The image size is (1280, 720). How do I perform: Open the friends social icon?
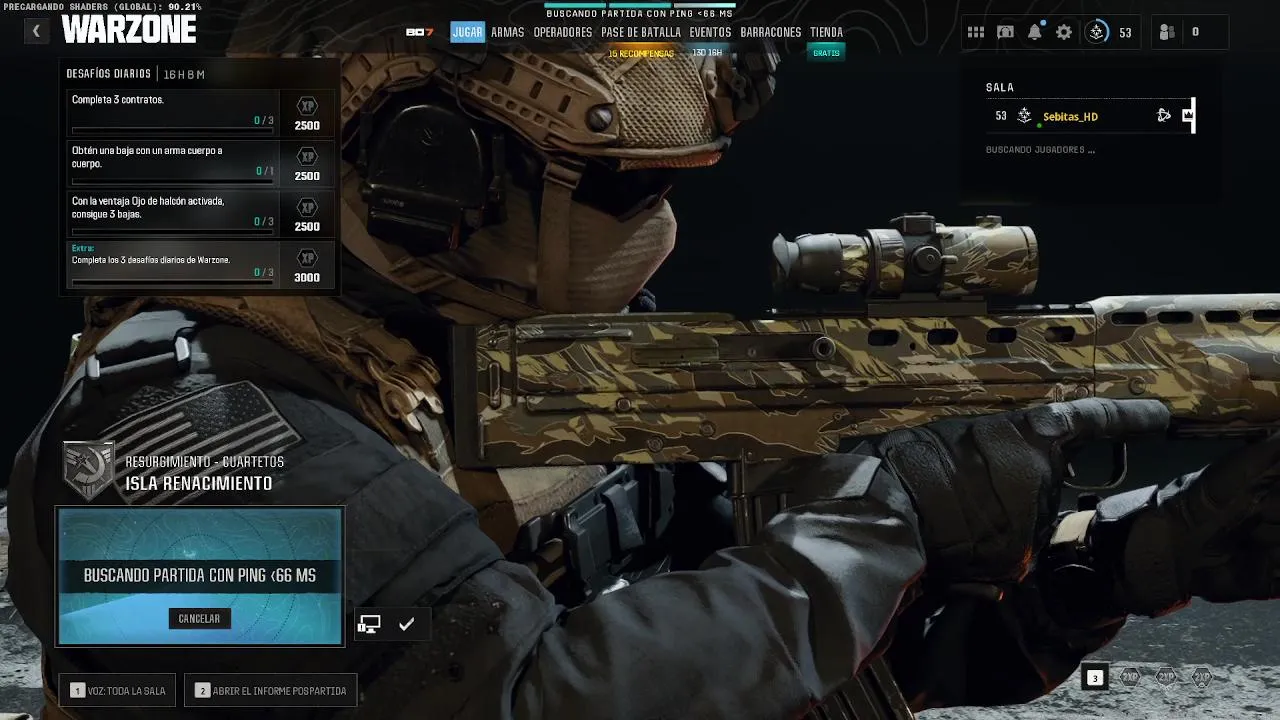pos(1167,33)
